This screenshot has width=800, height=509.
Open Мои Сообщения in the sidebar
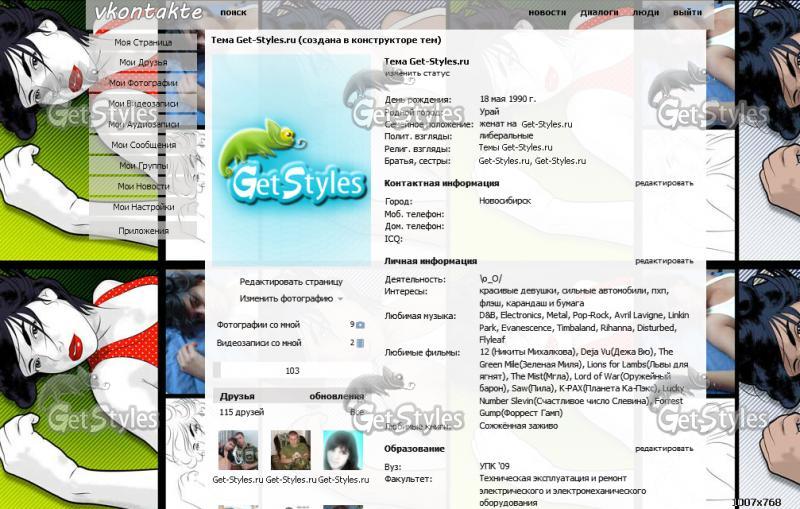(x=143, y=145)
